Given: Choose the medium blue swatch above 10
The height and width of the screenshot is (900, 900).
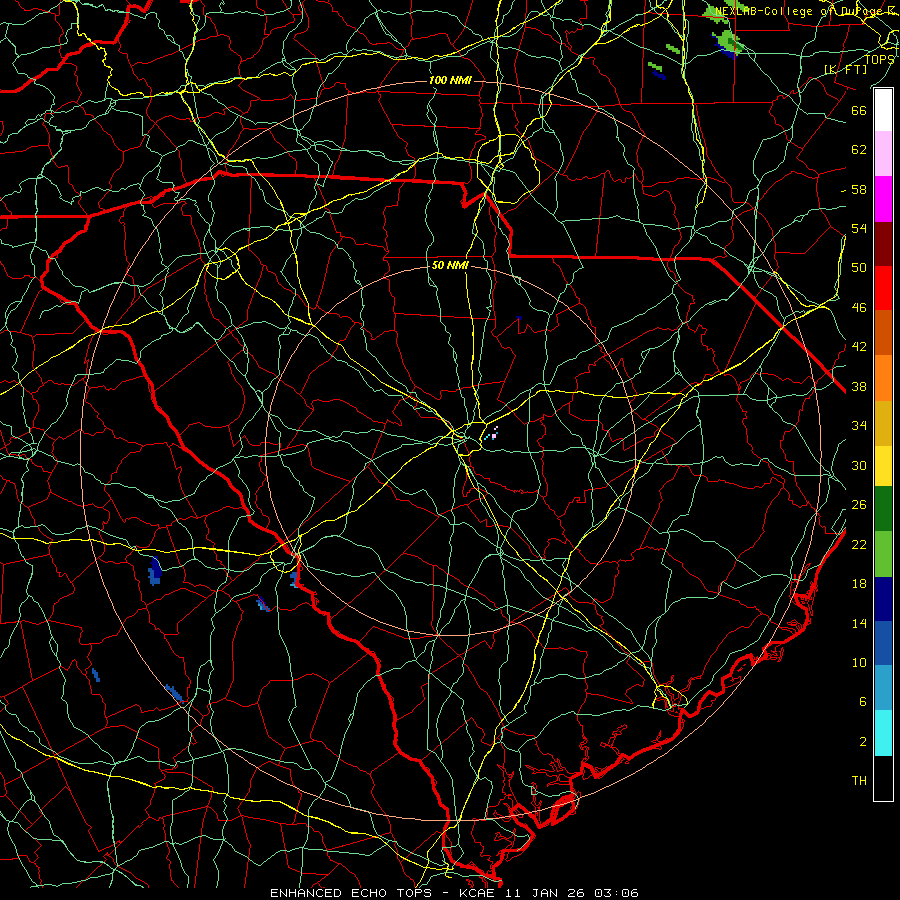Looking at the screenshot, I should (x=883, y=643).
